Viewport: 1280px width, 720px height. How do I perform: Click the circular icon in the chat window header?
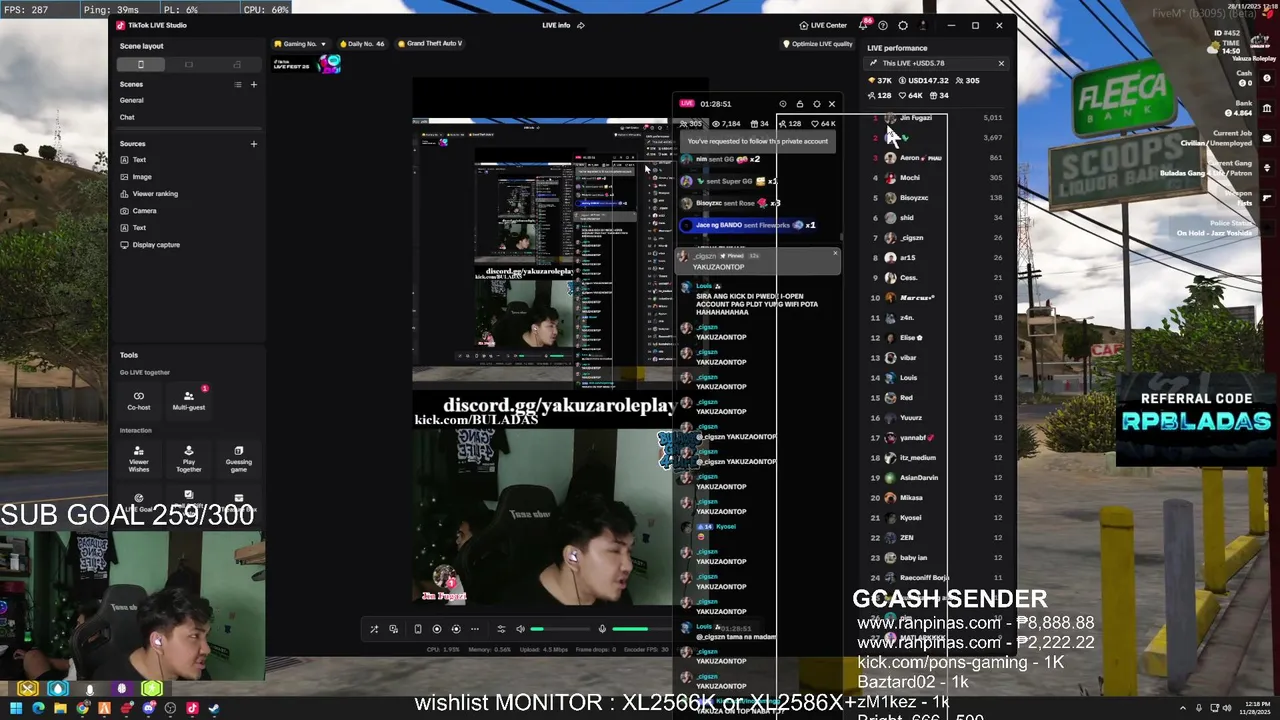783,104
